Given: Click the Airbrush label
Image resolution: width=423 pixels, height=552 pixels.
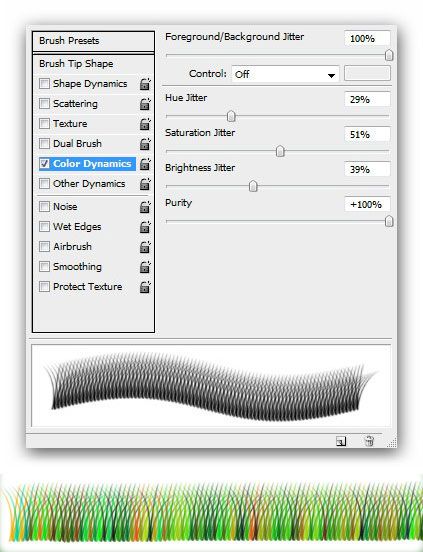Looking at the screenshot, I should coord(72,246).
